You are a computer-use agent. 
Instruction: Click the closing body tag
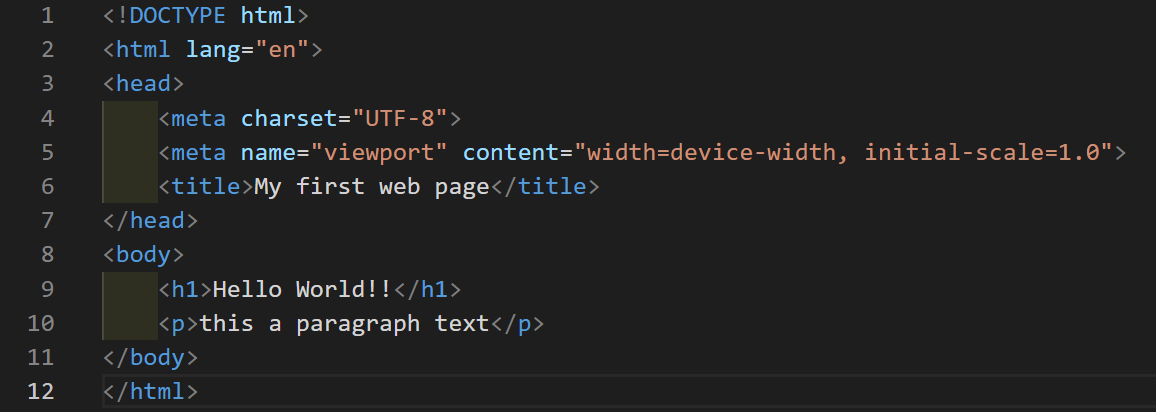click(x=150, y=357)
